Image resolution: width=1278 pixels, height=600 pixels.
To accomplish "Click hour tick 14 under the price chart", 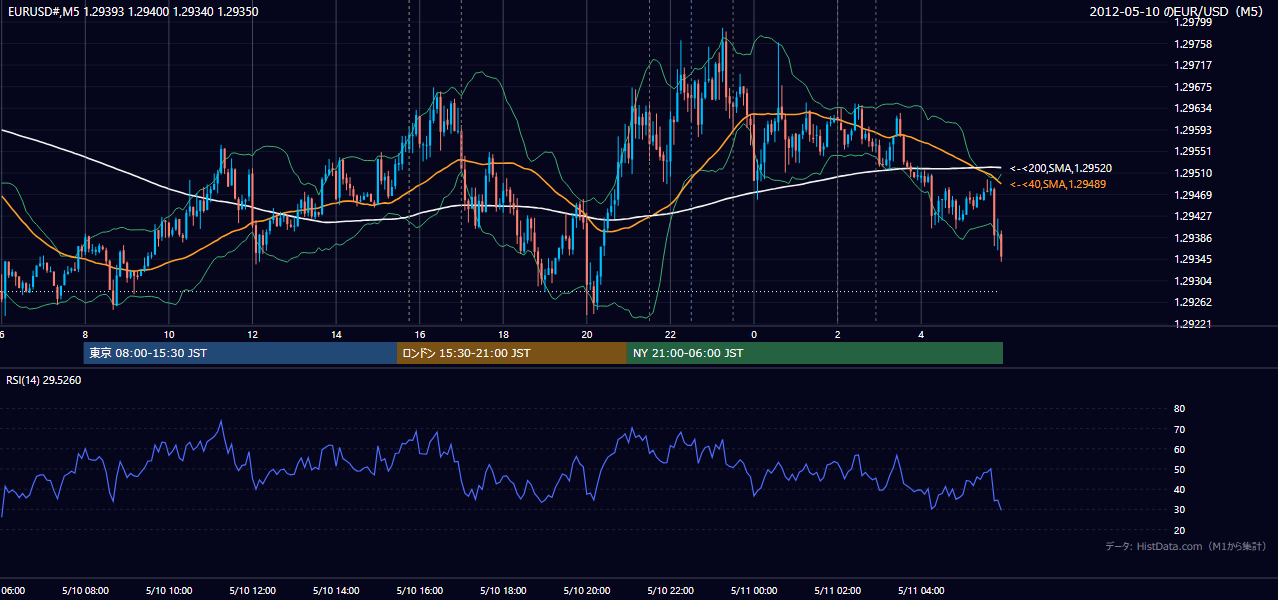I will (x=336, y=335).
